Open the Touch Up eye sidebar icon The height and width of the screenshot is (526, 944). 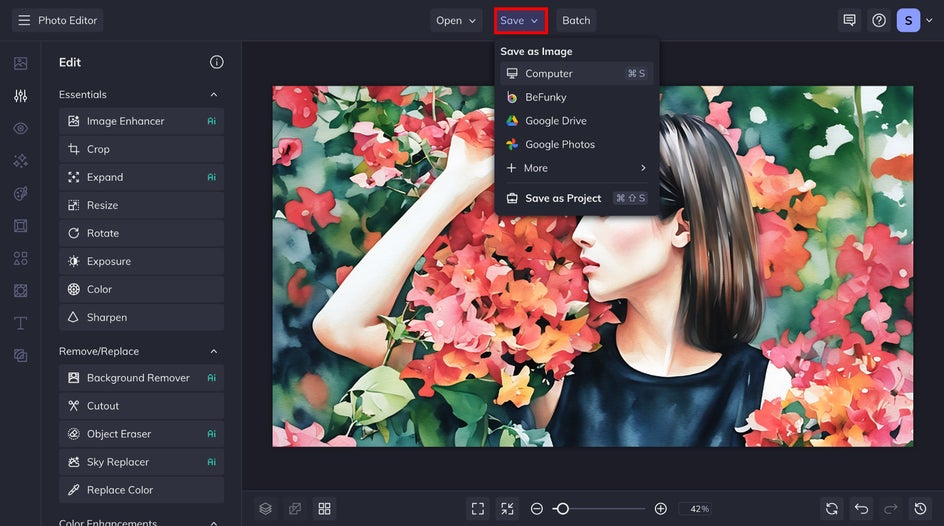[20, 128]
